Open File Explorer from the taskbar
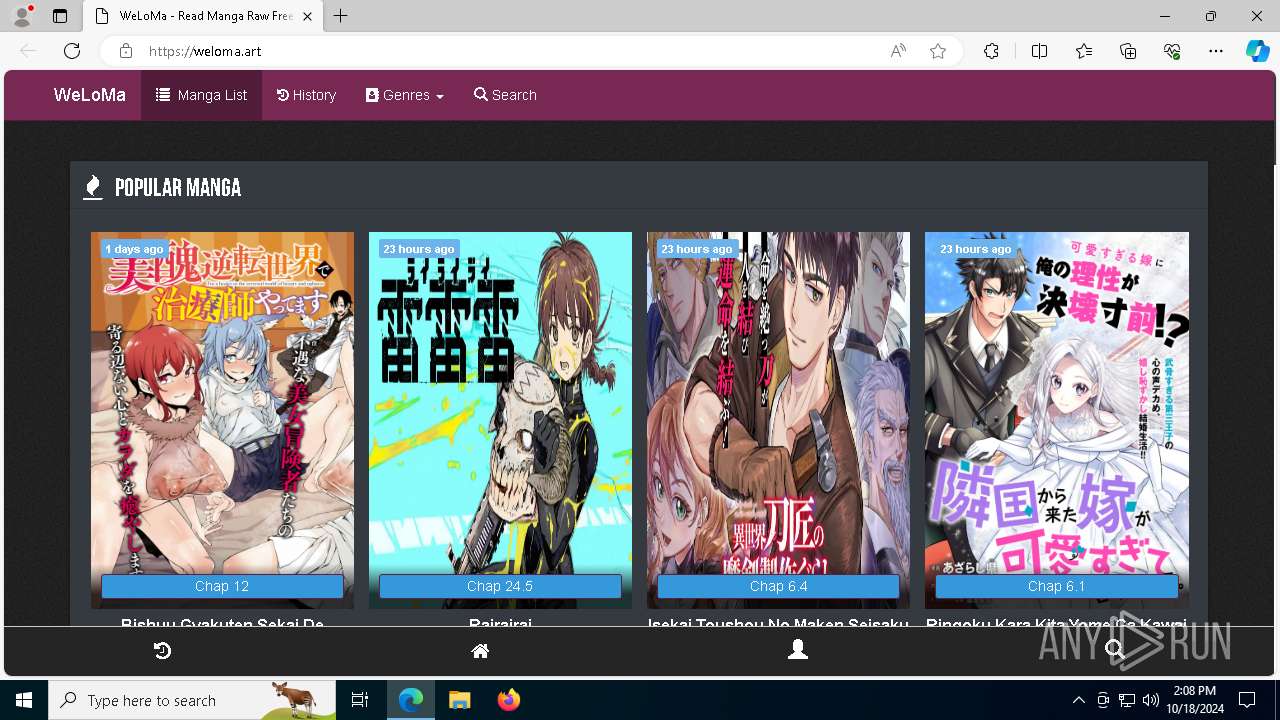This screenshot has width=1280, height=720. pos(459,700)
